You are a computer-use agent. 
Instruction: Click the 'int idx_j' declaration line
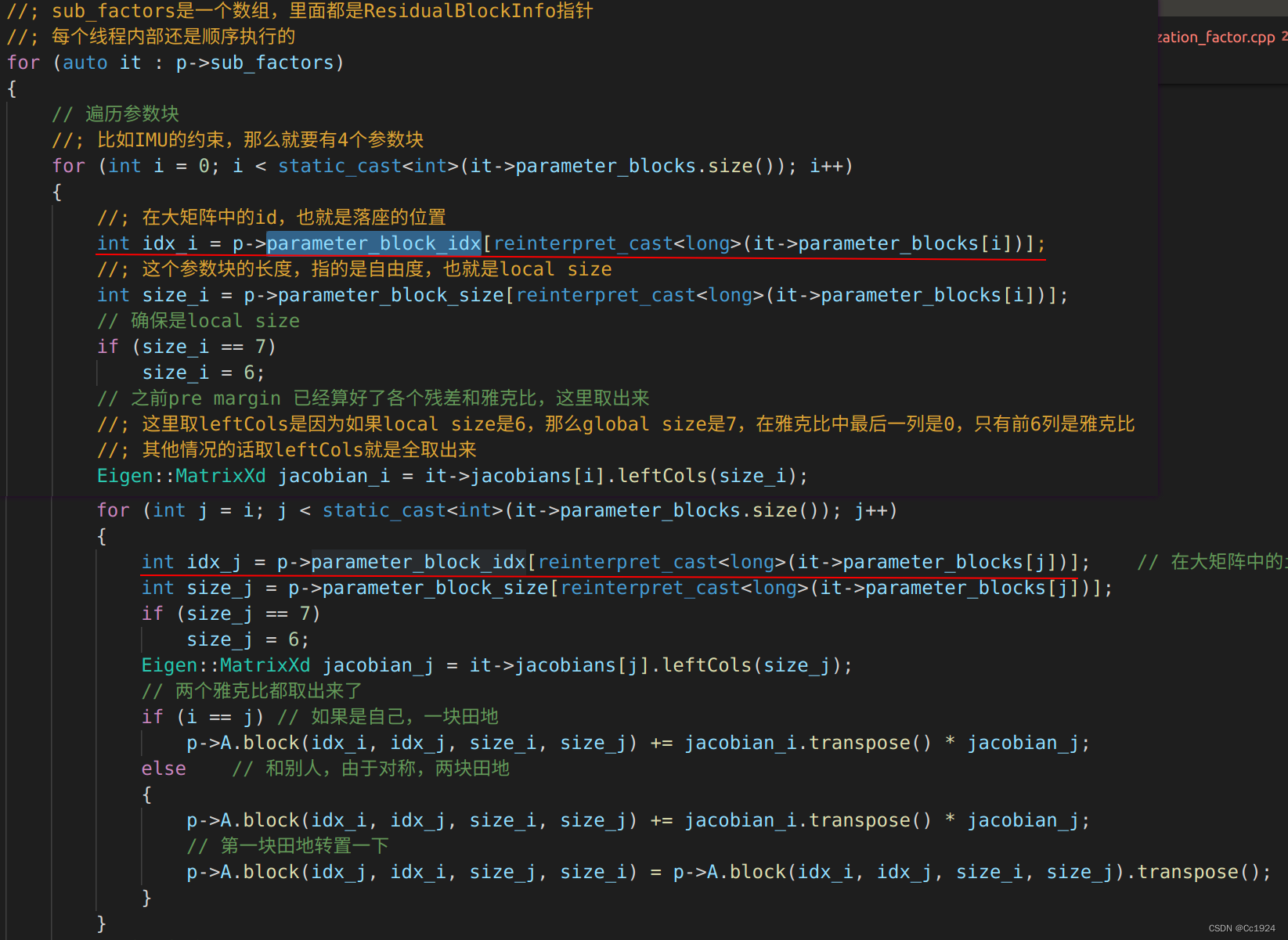tap(616, 562)
